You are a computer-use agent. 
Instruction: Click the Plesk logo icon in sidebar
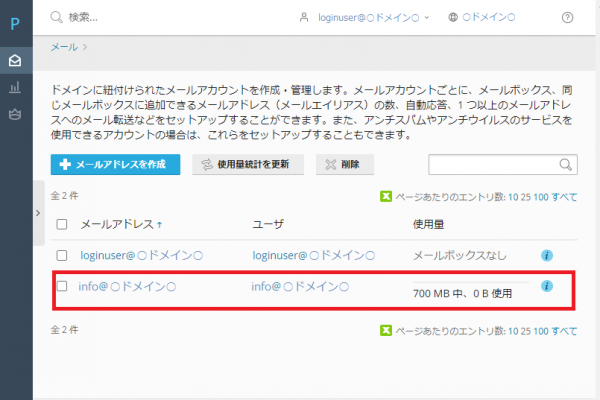15,24
